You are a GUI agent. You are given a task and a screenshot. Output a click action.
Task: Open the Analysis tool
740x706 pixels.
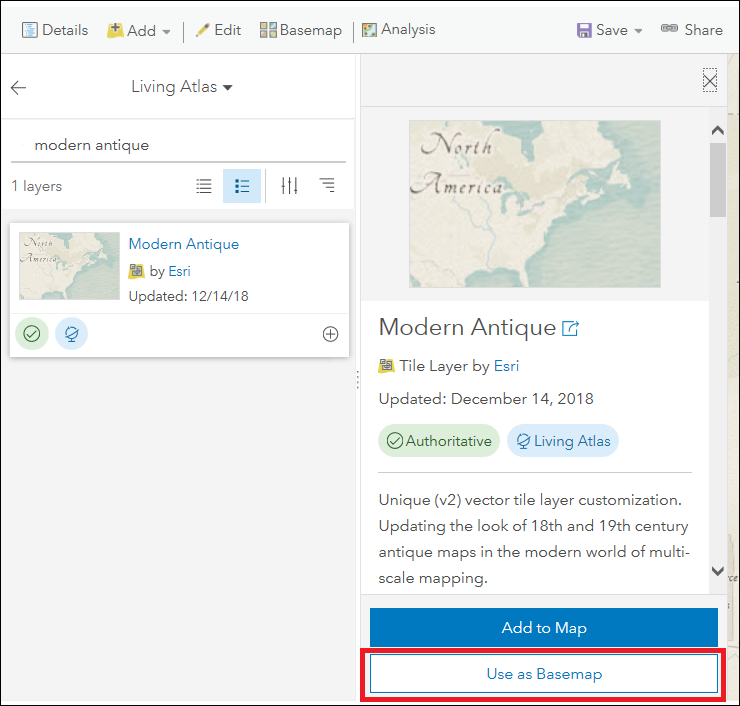click(x=398, y=29)
